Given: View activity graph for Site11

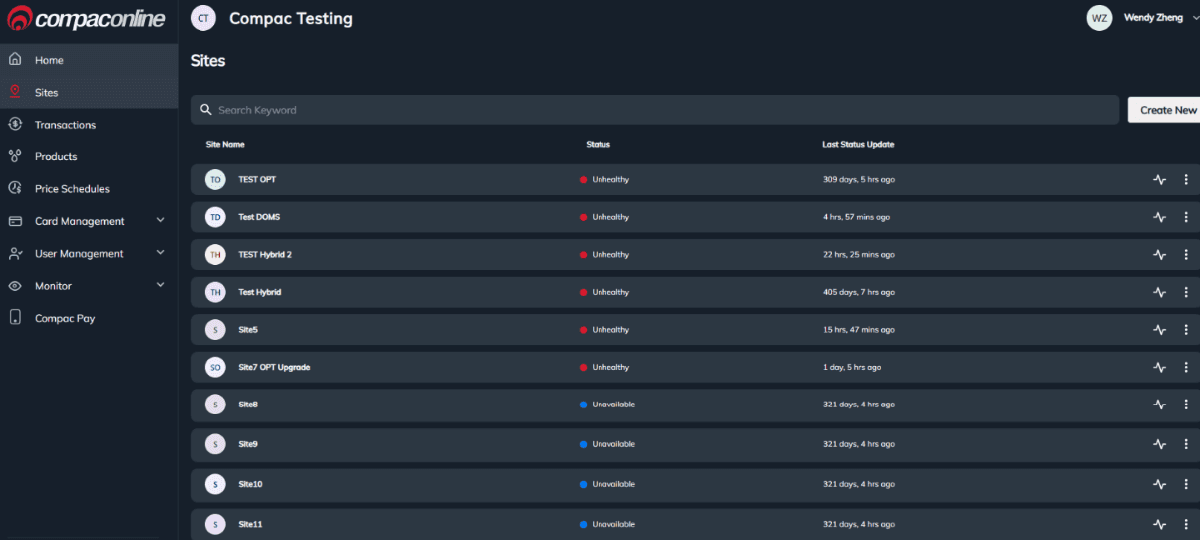Looking at the screenshot, I should [1159, 524].
